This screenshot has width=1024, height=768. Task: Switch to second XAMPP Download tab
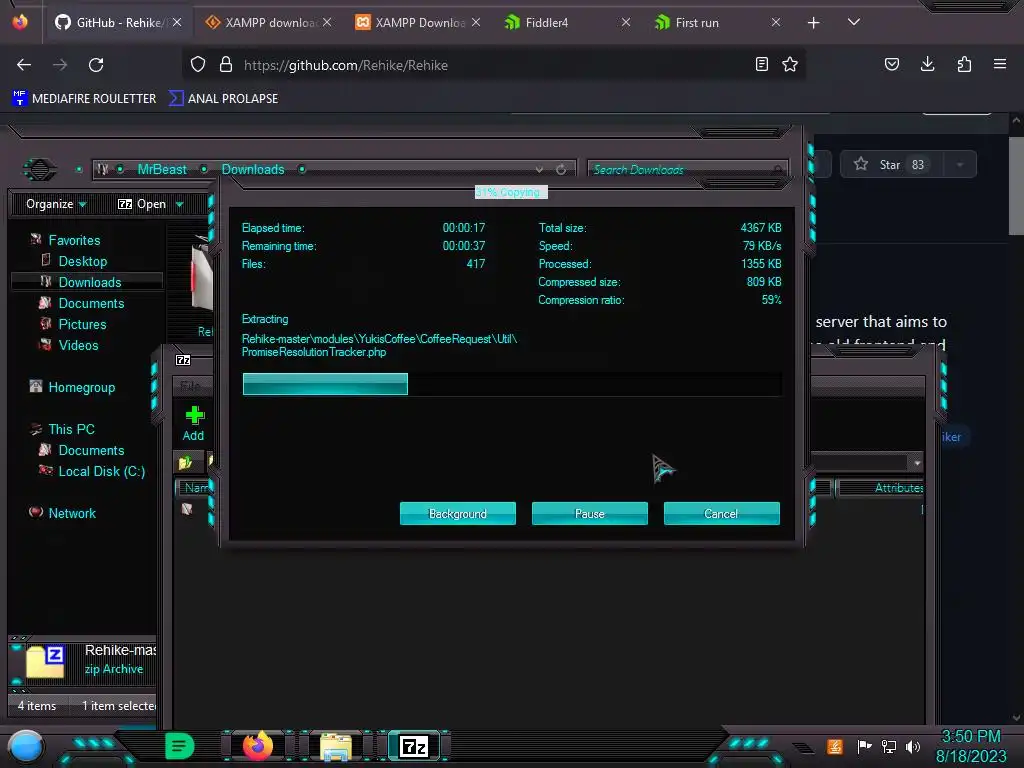tap(419, 23)
